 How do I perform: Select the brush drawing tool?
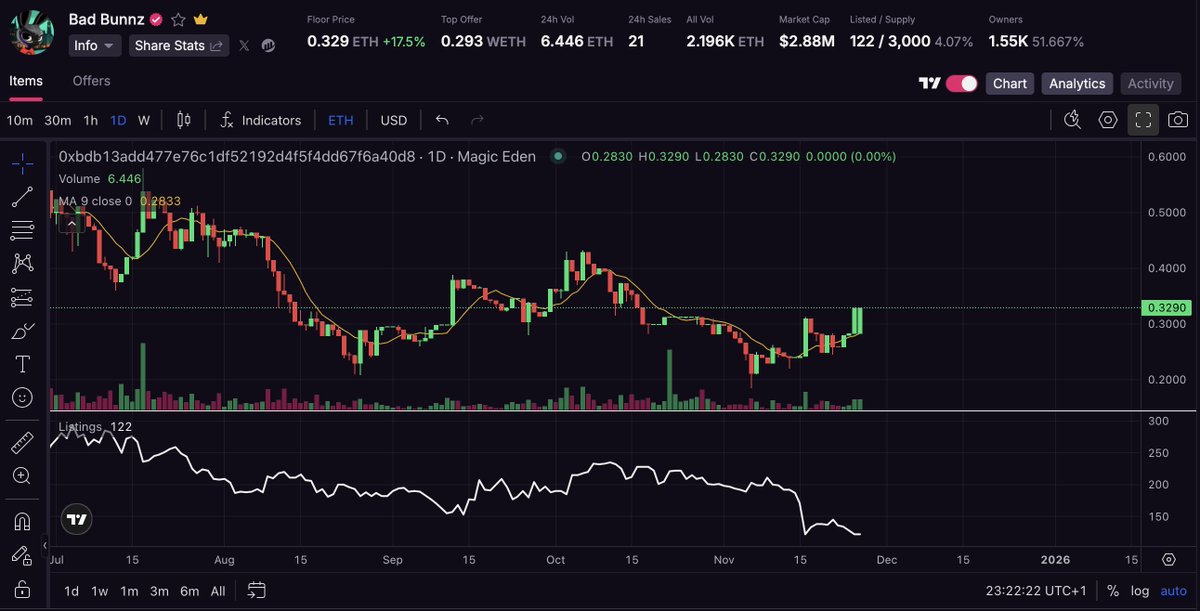click(21, 330)
